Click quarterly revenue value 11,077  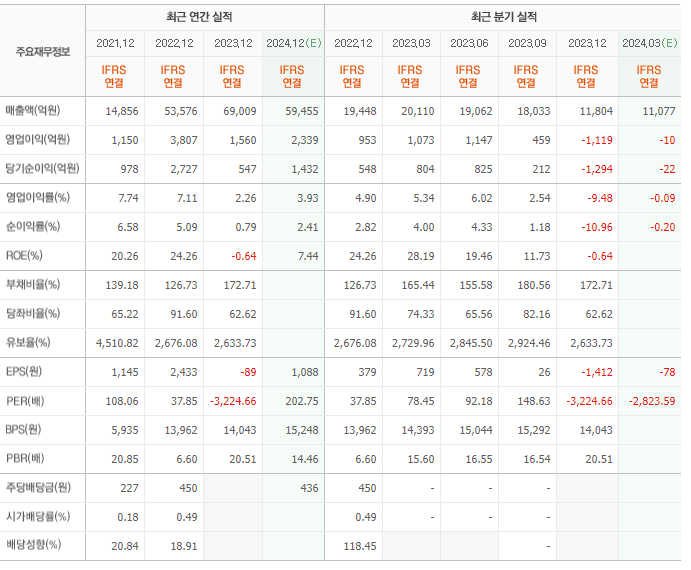point(659,111)
